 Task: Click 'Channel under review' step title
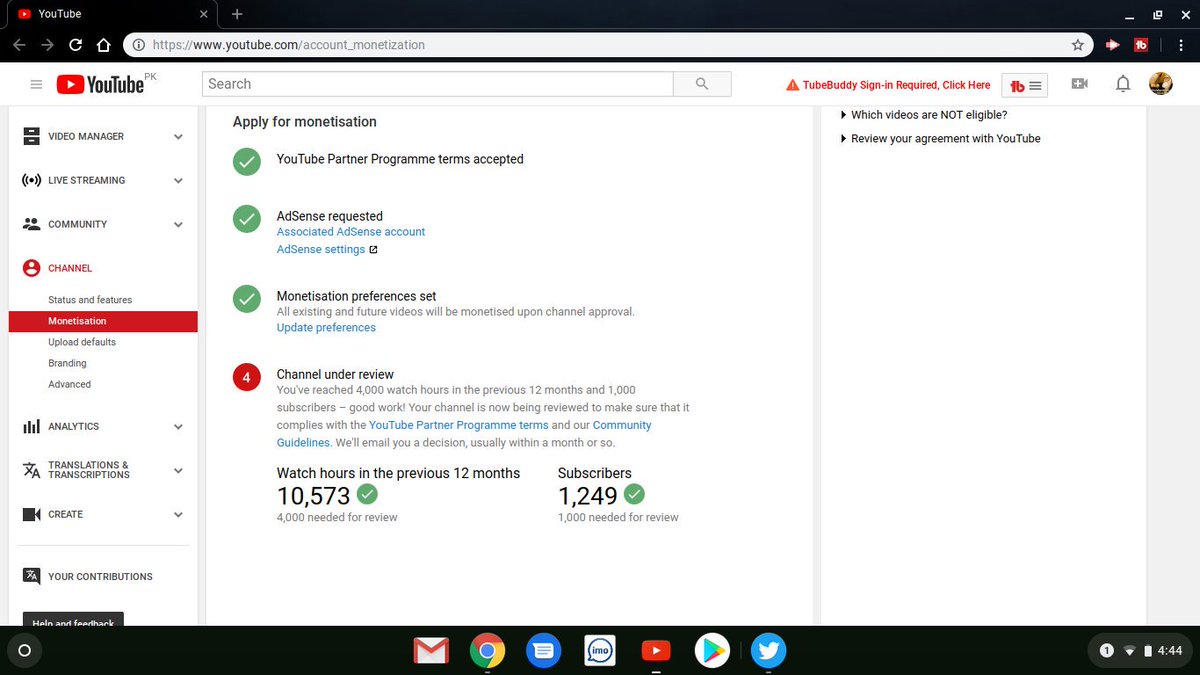tap(335, 375)
